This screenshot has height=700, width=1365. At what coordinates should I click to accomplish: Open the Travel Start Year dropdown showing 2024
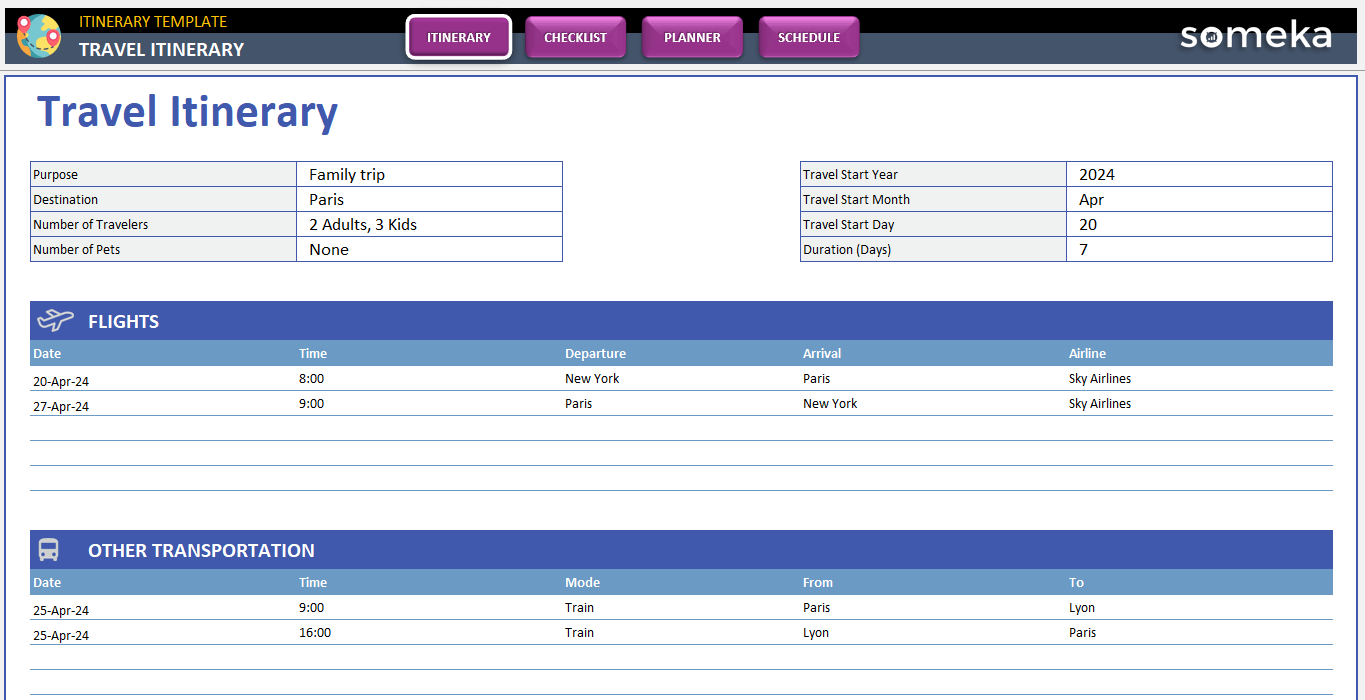coord(1198,173)
